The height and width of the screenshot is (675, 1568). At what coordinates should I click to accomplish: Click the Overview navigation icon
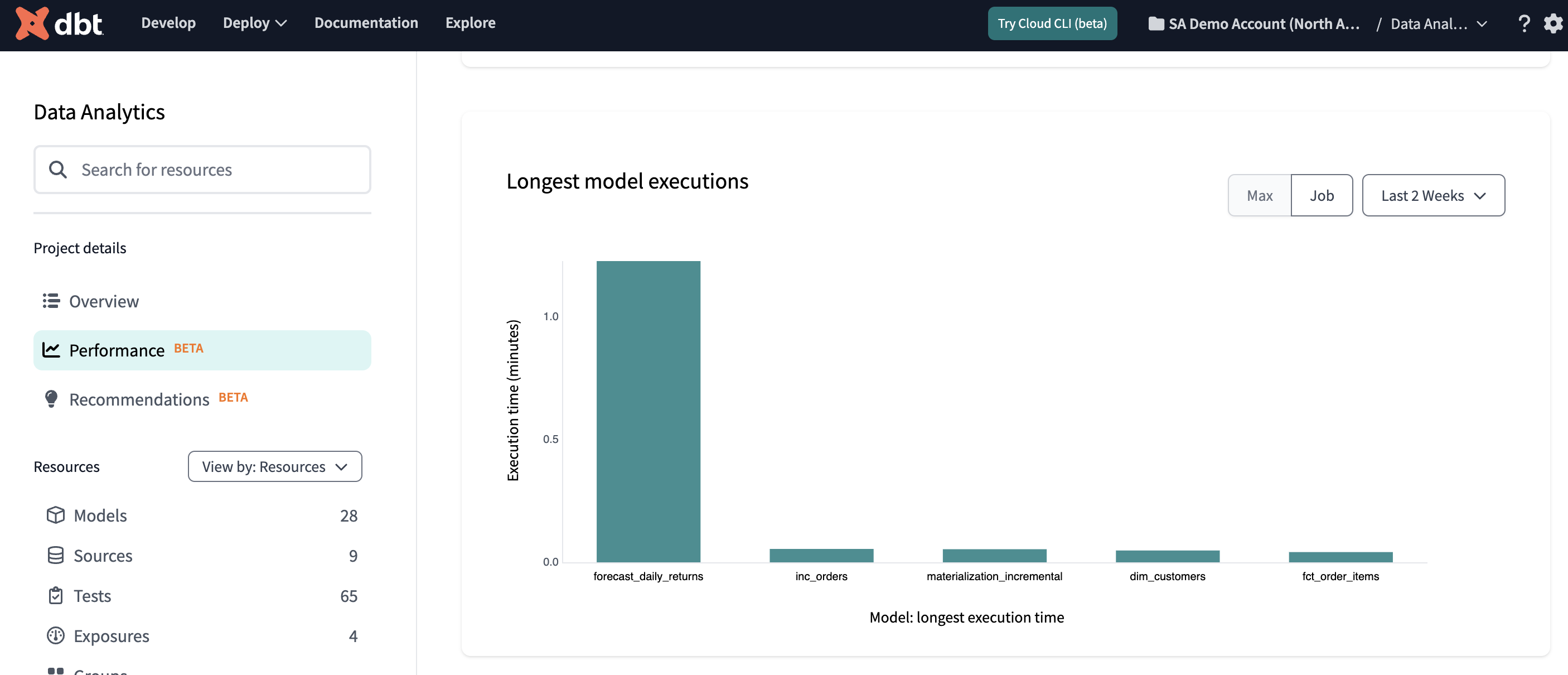(x=50, y=300)
